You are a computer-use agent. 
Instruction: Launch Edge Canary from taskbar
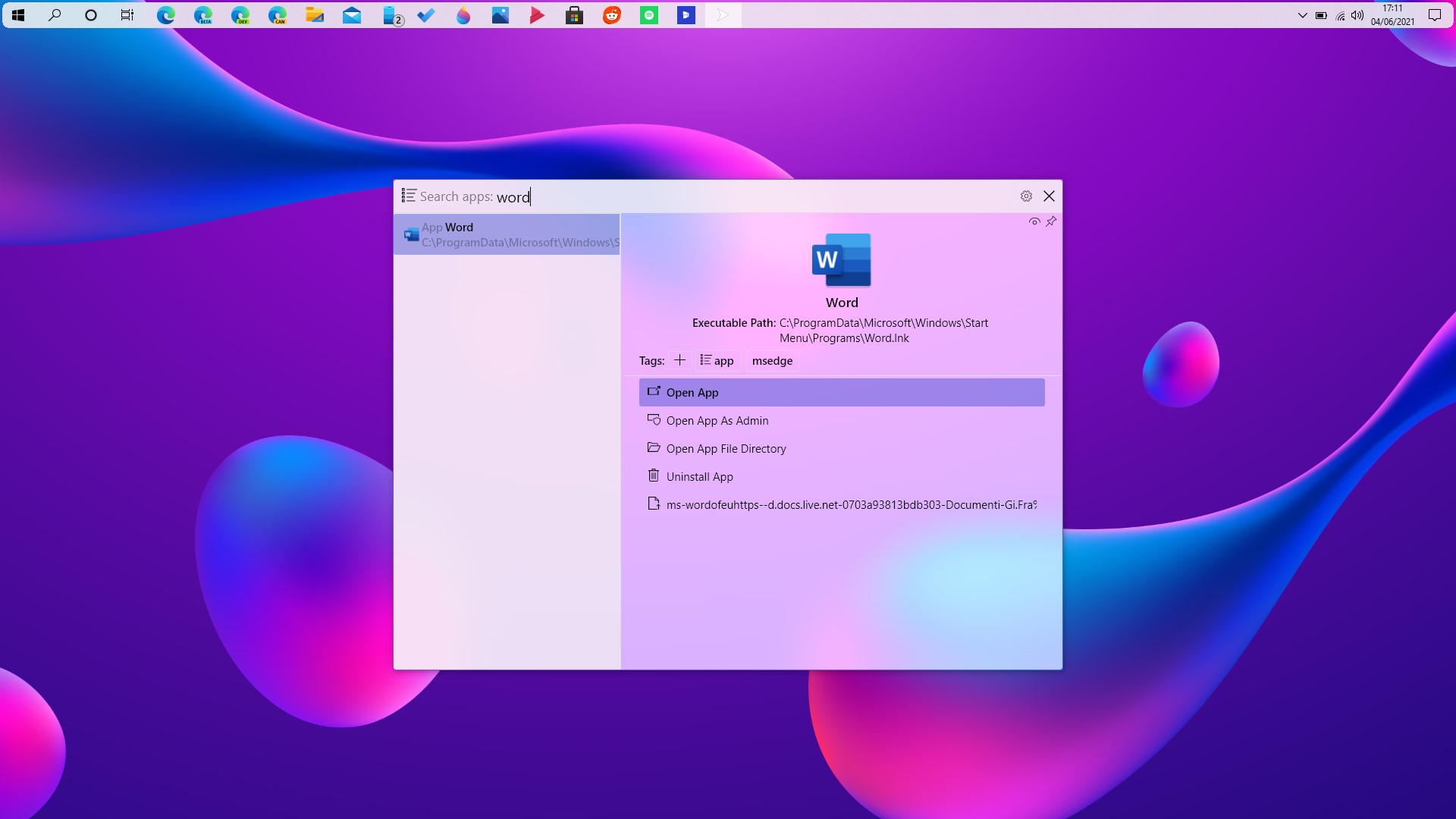coord(278,15)
